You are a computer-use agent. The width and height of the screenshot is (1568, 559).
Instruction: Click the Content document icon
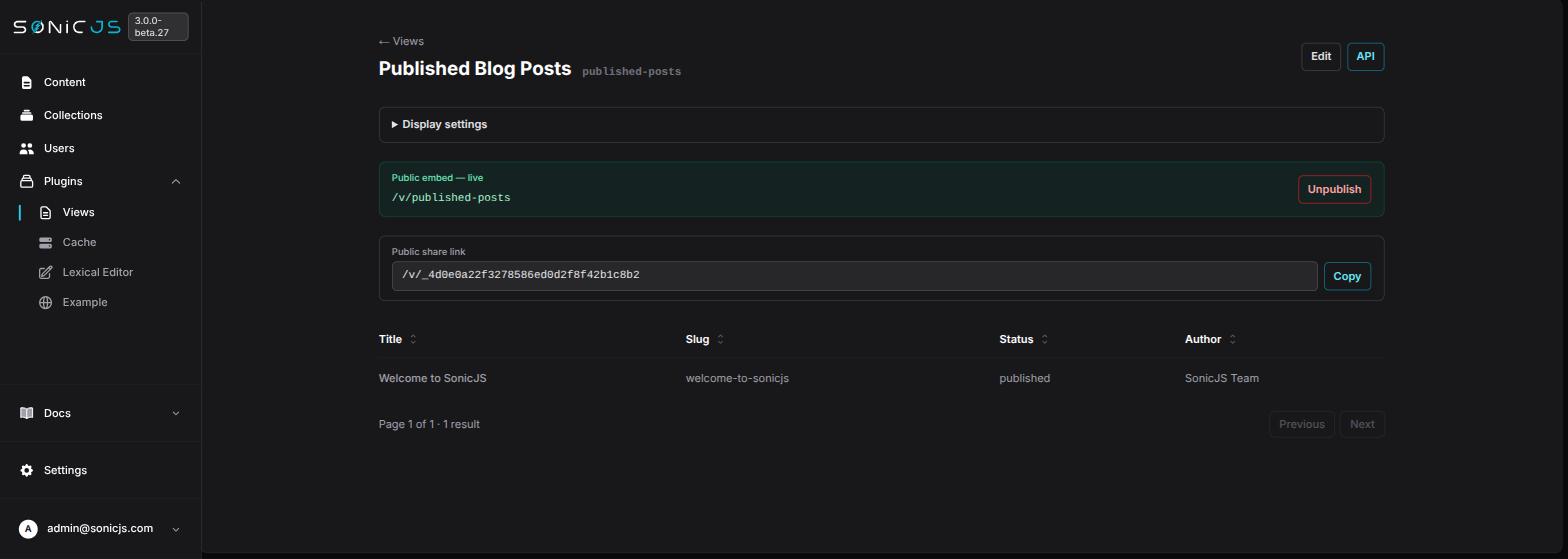[x=27, y=82]
